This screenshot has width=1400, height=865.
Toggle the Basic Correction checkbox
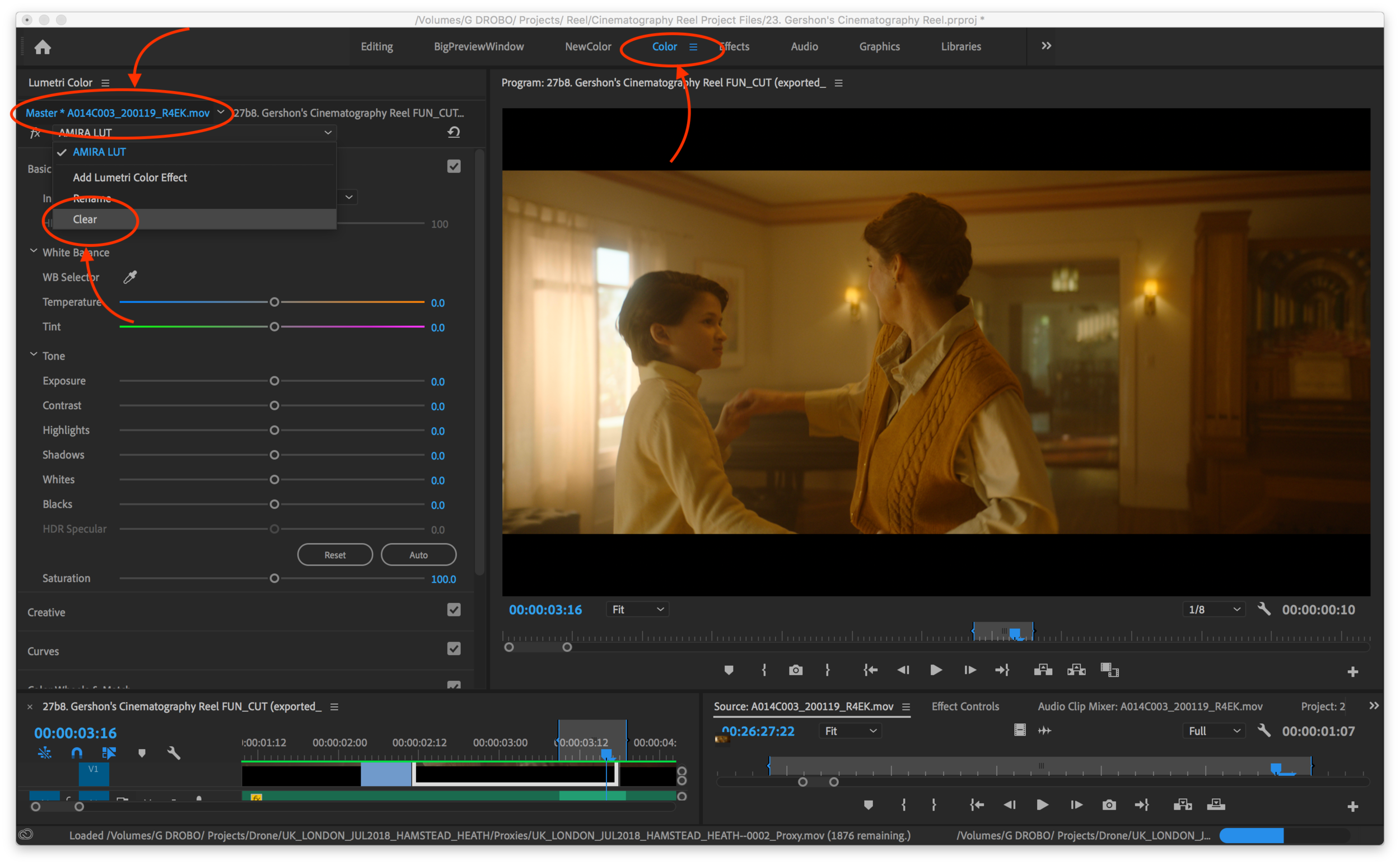[453, 166]
